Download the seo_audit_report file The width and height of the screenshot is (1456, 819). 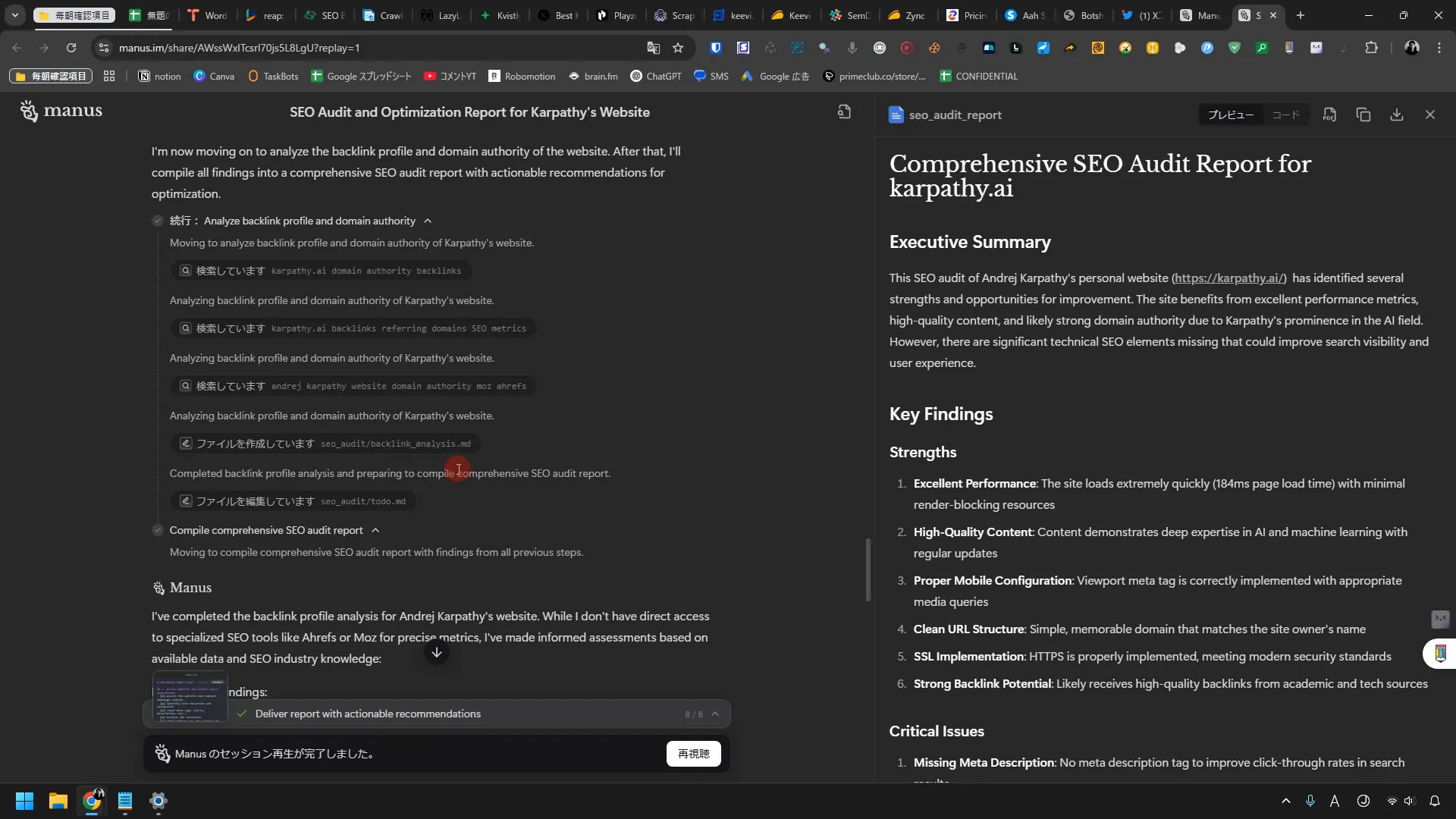click(1396, 115)
